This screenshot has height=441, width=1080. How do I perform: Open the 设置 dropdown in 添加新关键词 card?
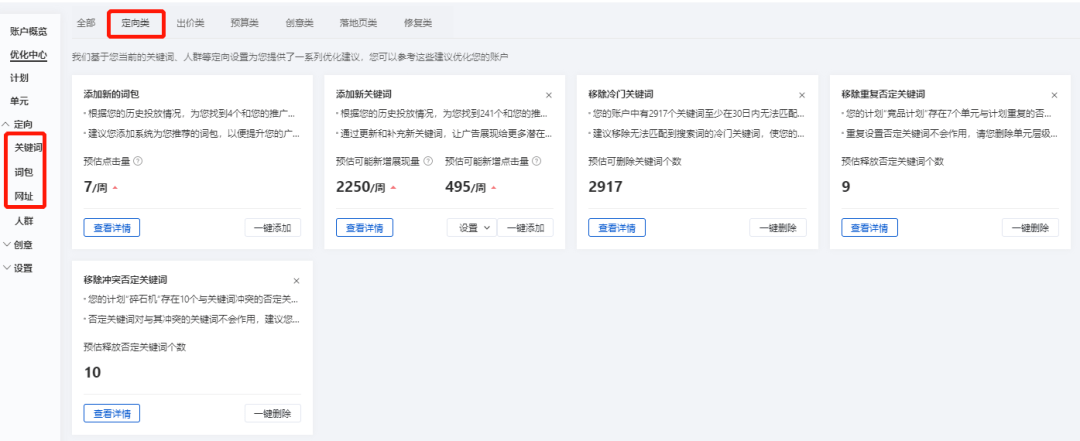pos(472,228)
